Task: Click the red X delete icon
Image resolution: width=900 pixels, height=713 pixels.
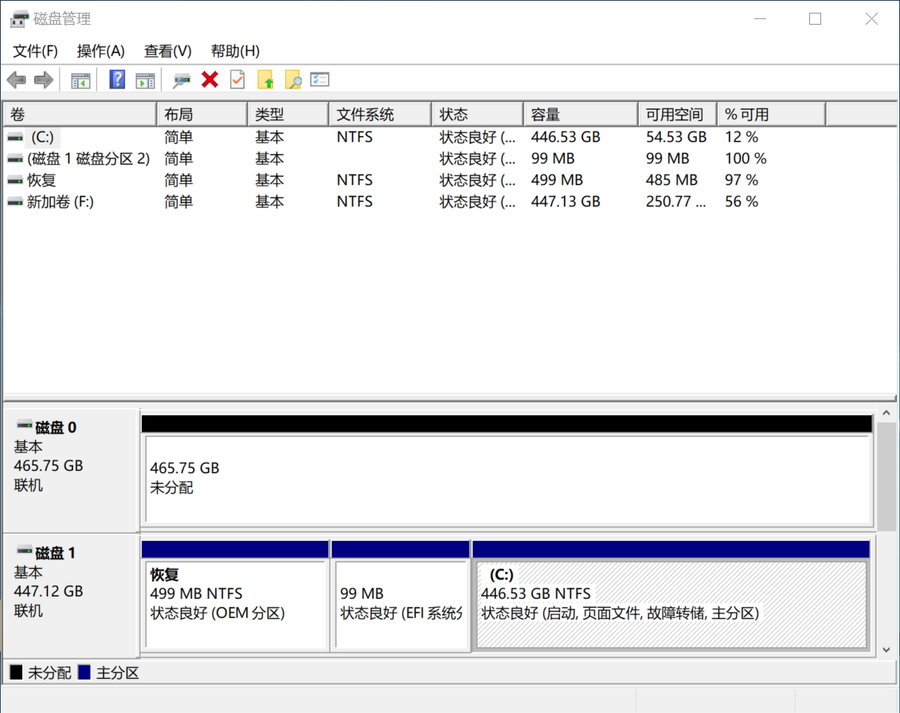Action: pyautogui.click(x=210, y=80)
